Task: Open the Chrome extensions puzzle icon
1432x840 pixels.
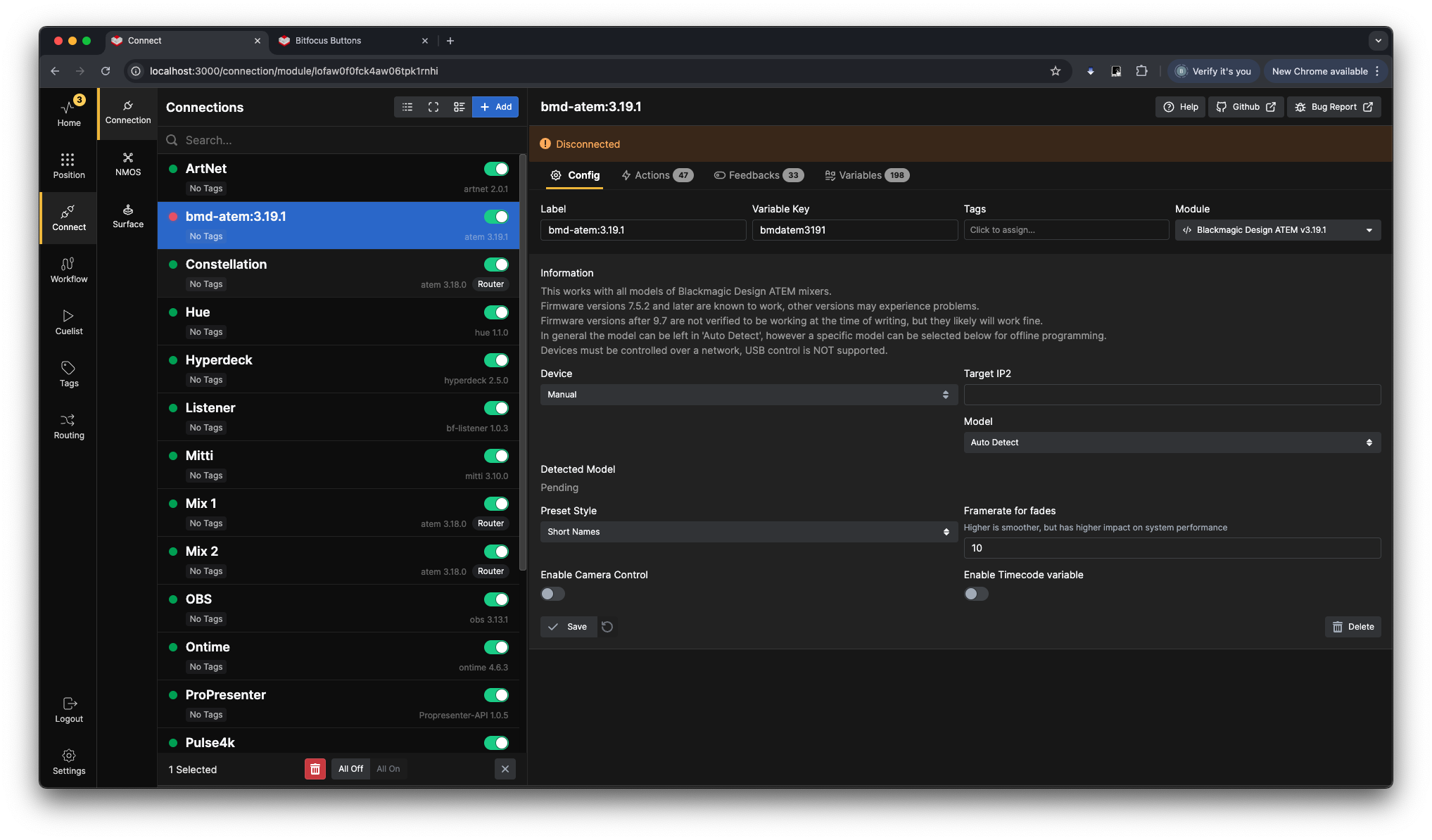Action: (1141, 71)
